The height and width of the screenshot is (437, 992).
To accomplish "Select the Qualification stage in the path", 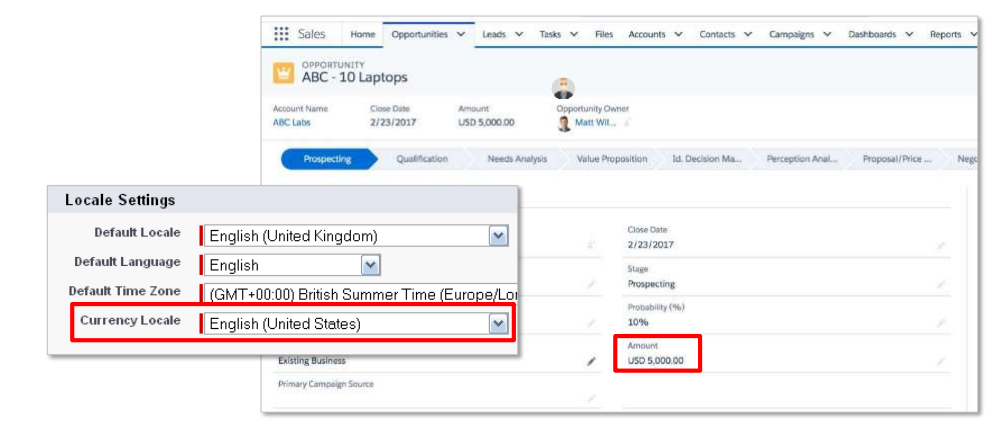I will pos(421,159).
